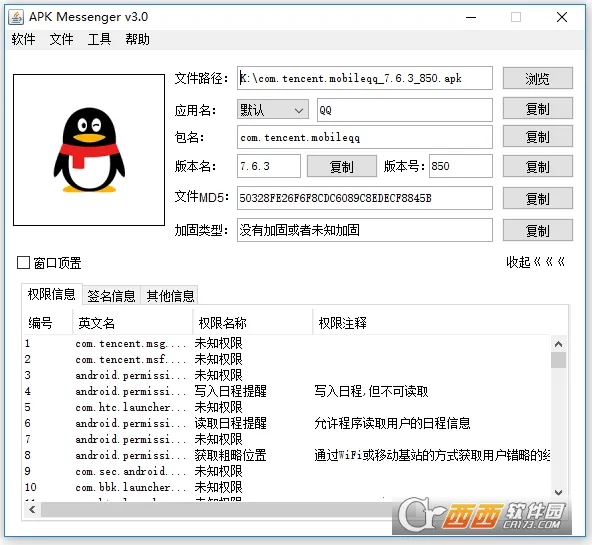Click the 浏览 browse button
The height and width of the screenshot is (545, 592).
(x=538, y=79)
